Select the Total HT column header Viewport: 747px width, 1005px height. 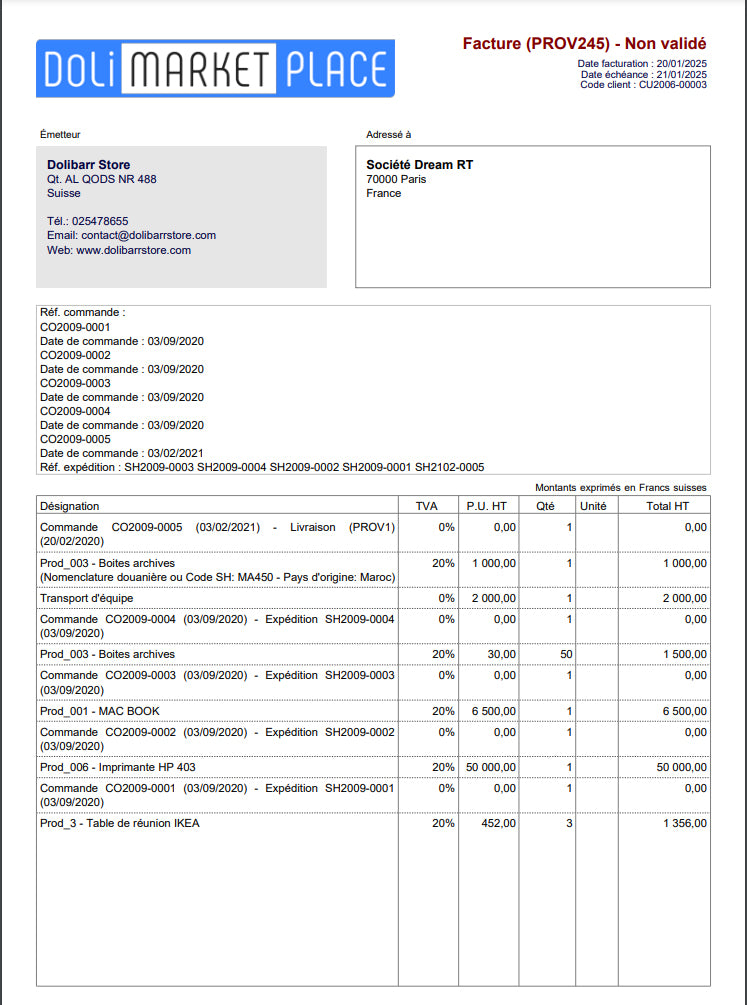[x=667, y=506]
